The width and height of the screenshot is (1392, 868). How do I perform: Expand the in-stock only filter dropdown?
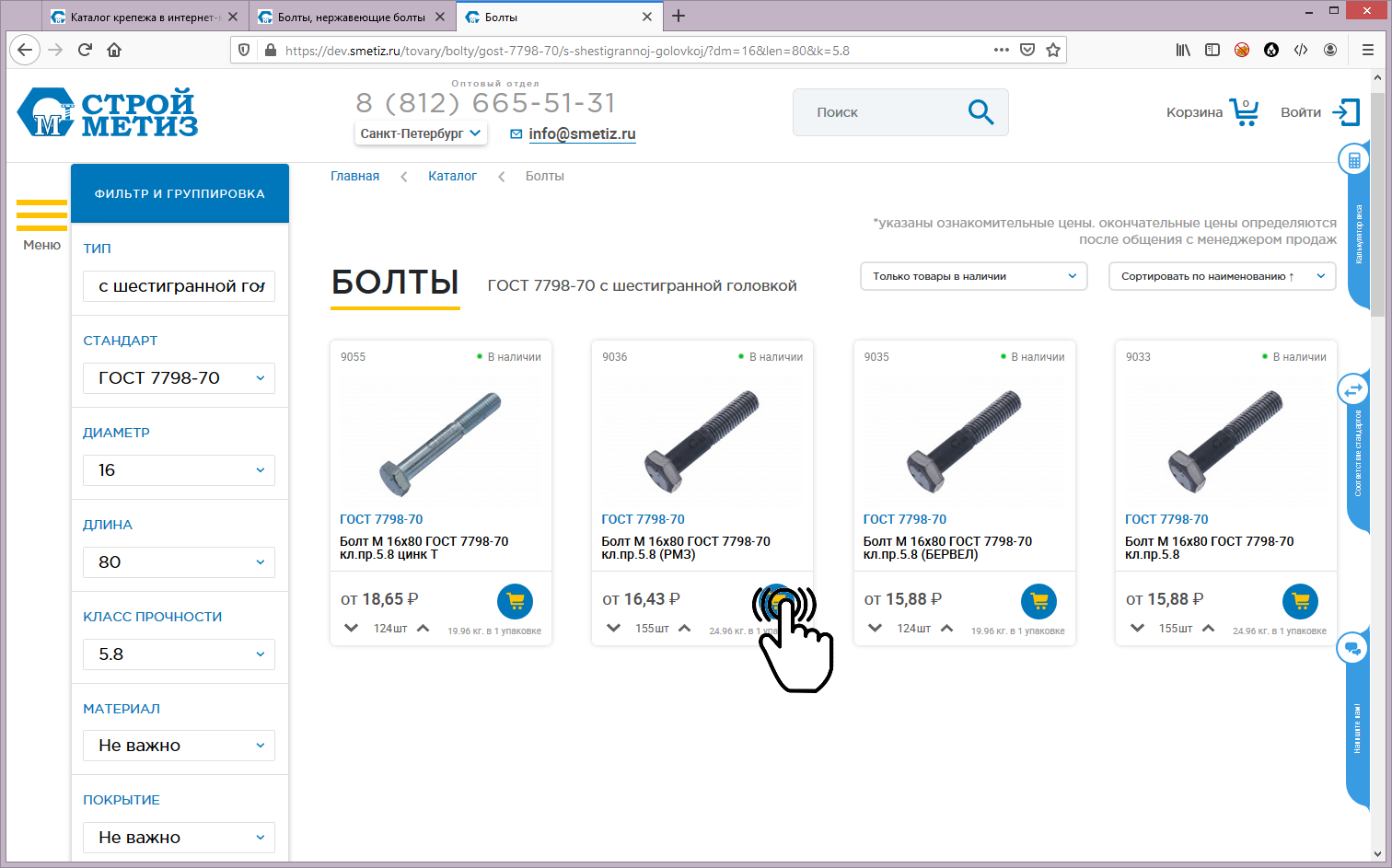click(x=973, y=276)
